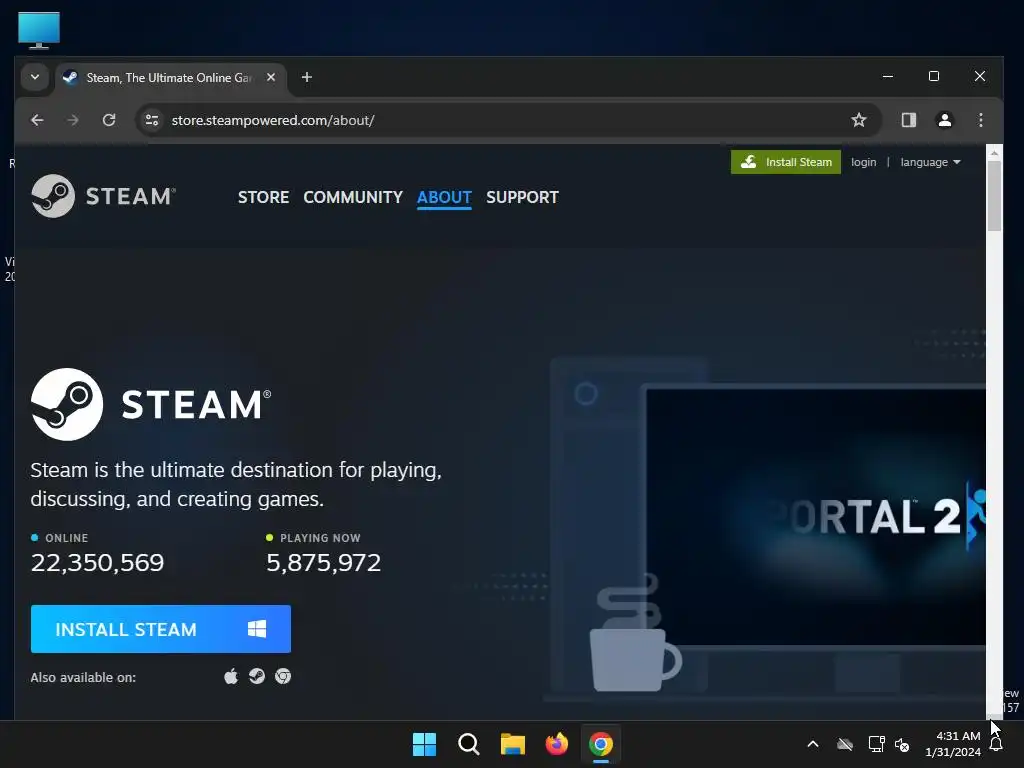The width and height of the screenshot is (1024, 768).
Task: Reload the current page
Action: pos(109,120)
